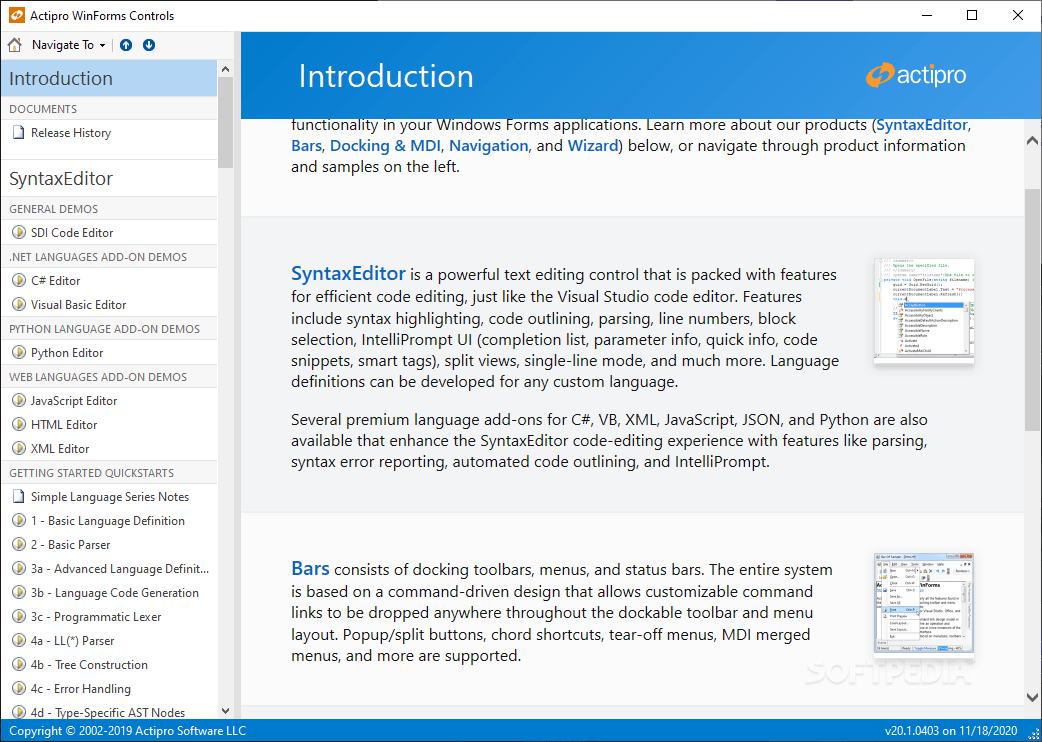Click the play icon beside 4d - Type-Specific AST Nodes
This screenshot has height=742, width=1042.
19,712
